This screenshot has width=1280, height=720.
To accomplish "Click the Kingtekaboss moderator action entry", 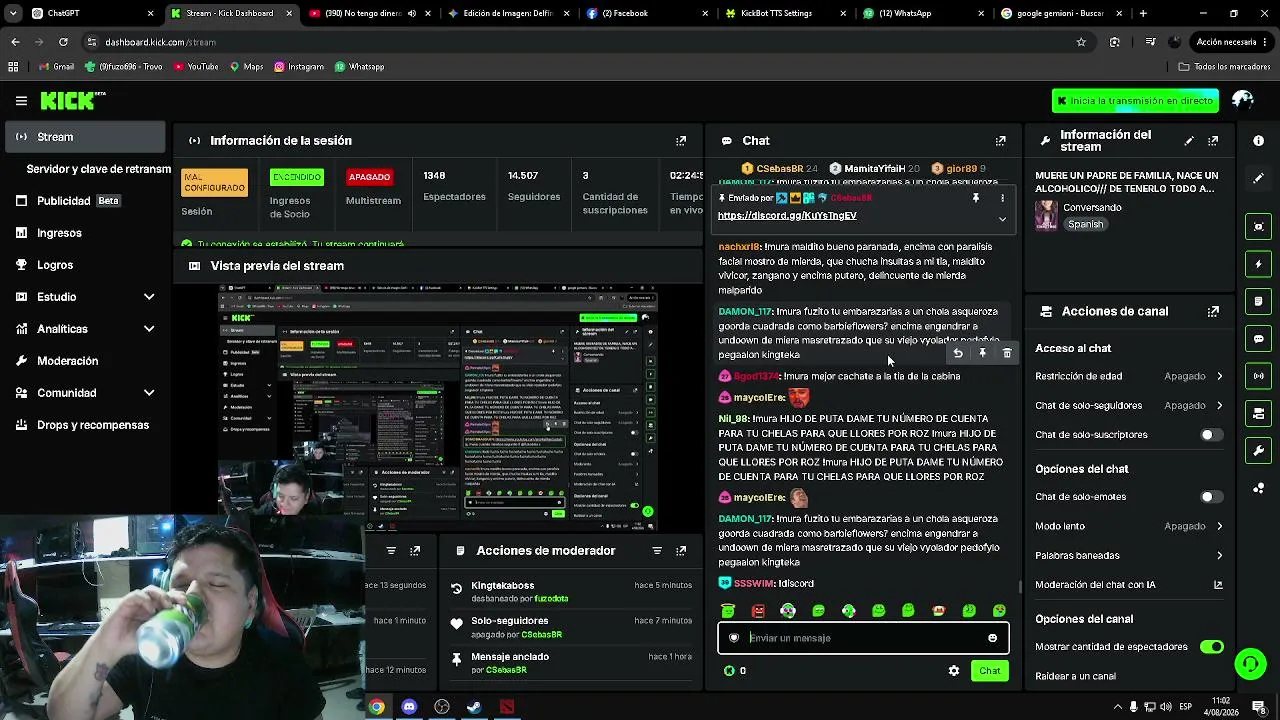I will [x=570, y=592].
